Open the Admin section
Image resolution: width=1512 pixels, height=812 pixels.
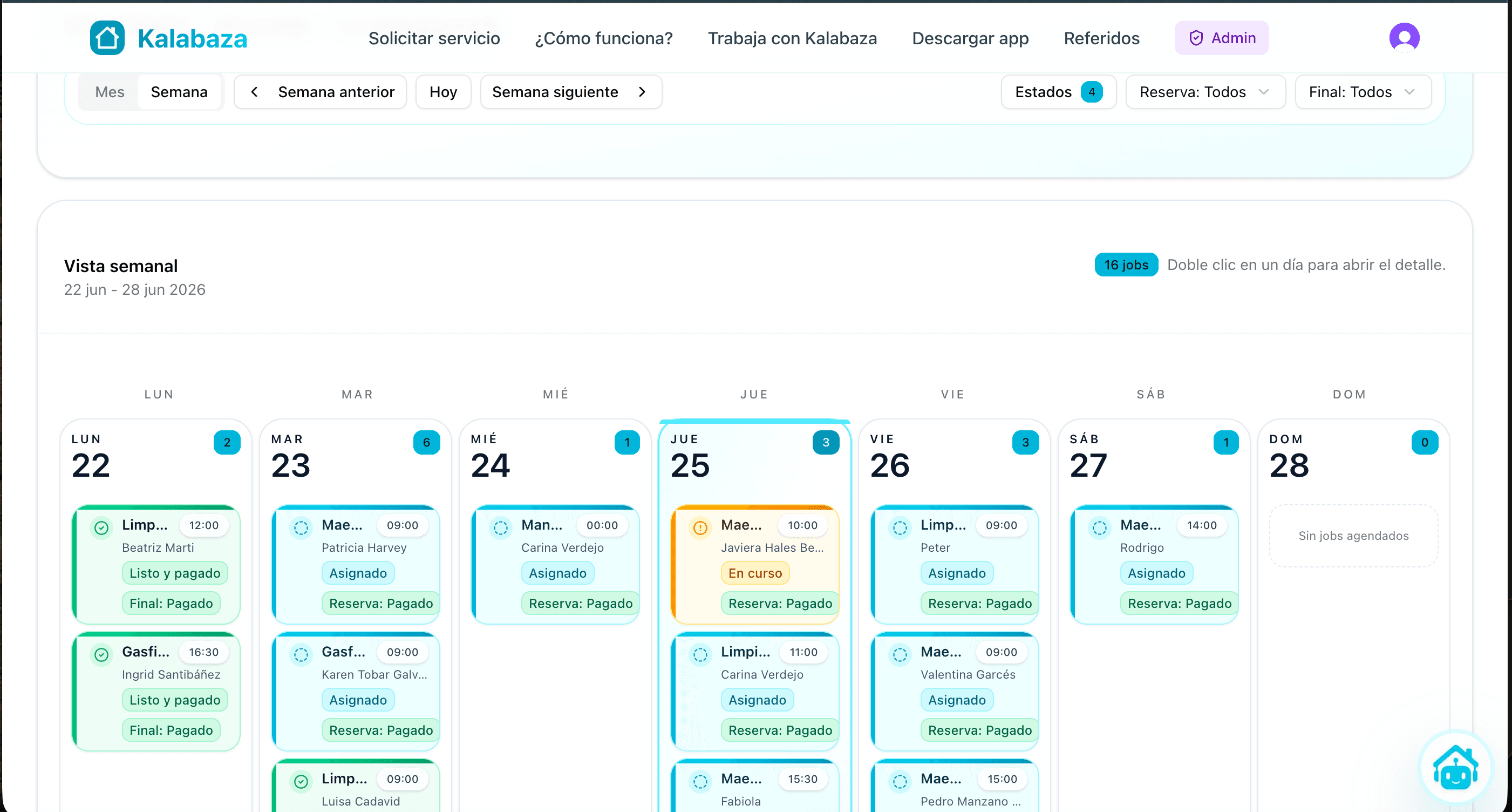point(1222,38)
